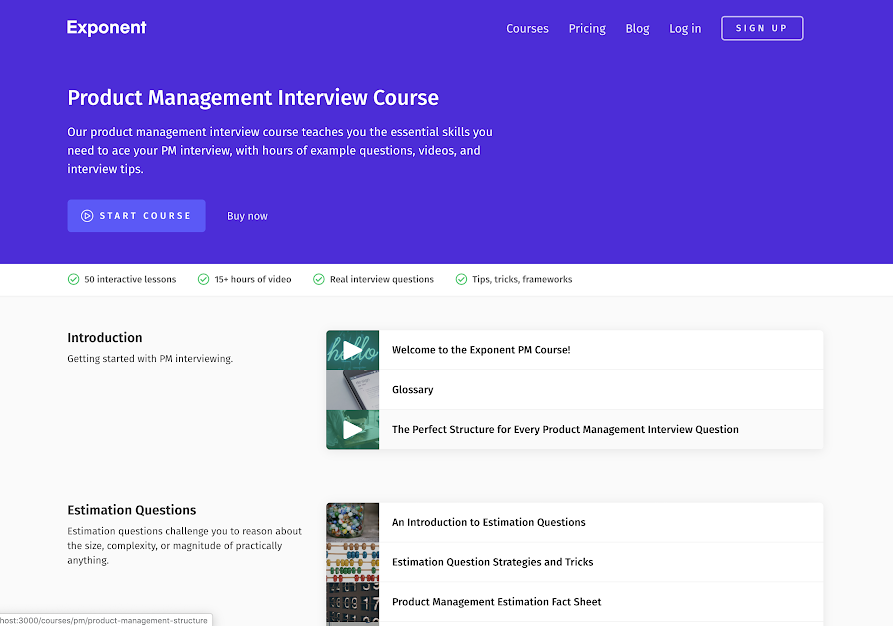
Task: Go to the Blog page
Action: [x=637, y=28]
